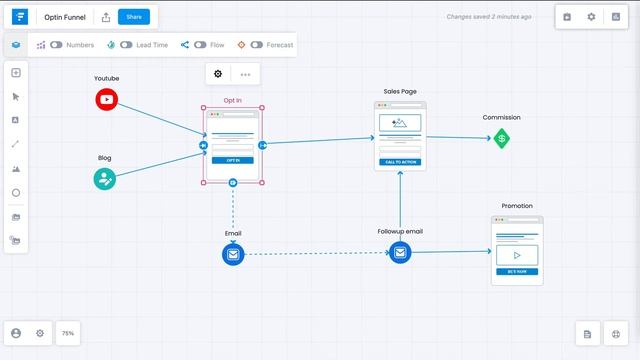Click the Flow share-nodes icon
This screenshot has height=360, width=640.
184,45
